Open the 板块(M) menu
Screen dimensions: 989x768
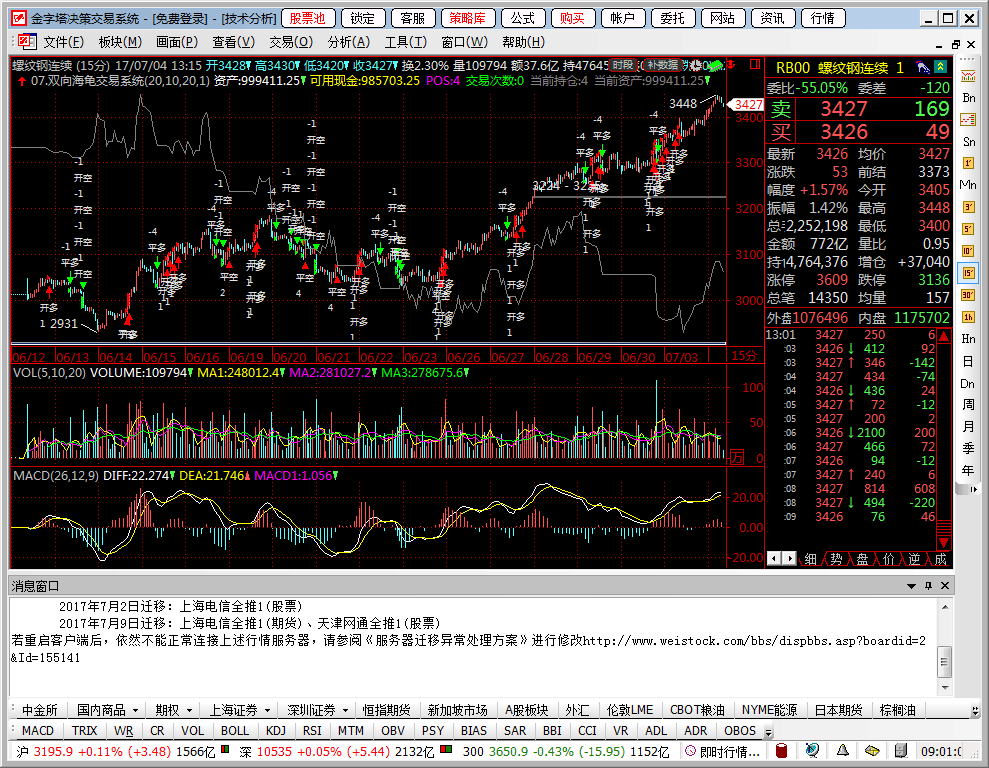tap(120, 42)
